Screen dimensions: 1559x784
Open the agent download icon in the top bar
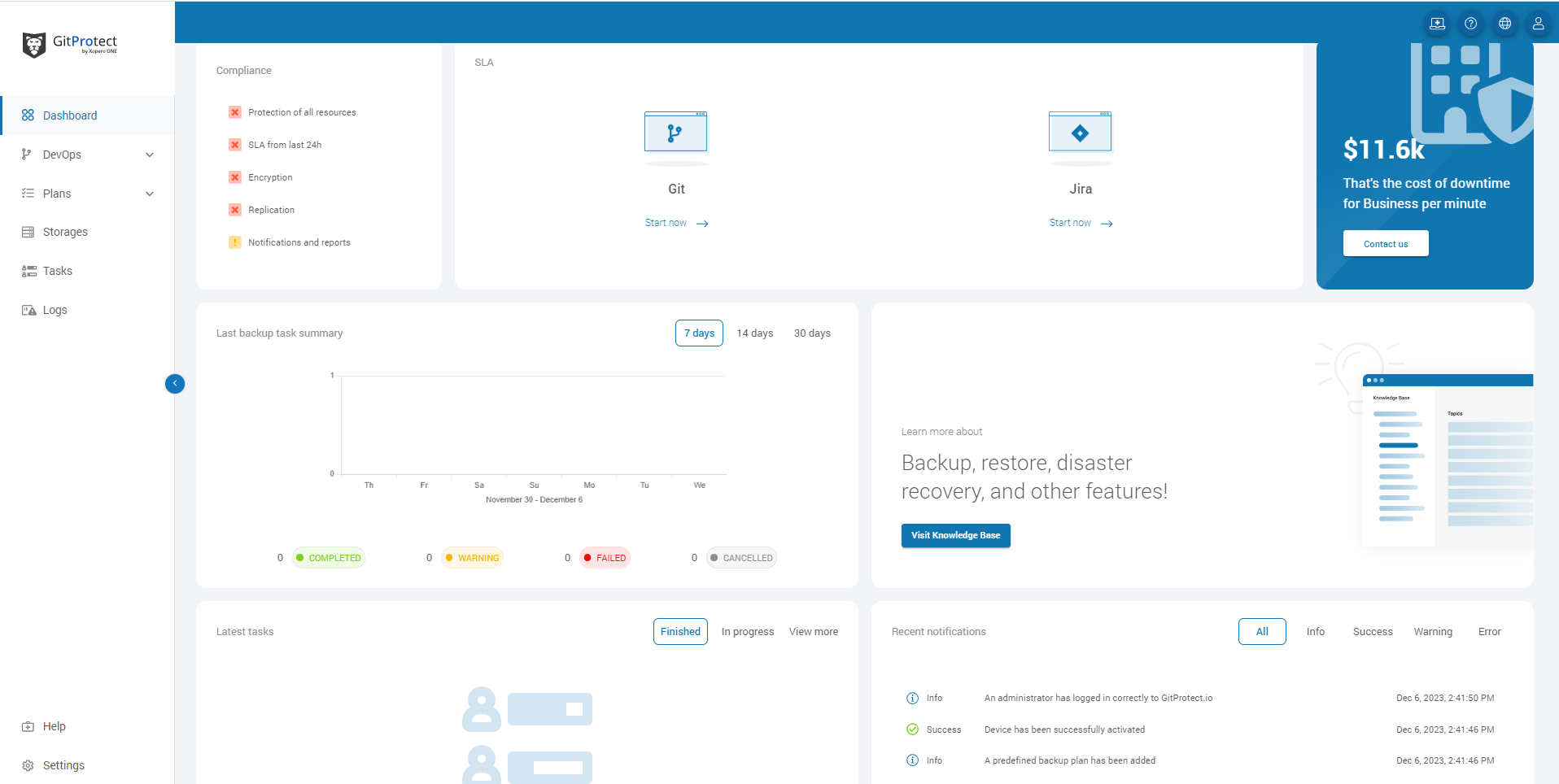coord(1437,23)
